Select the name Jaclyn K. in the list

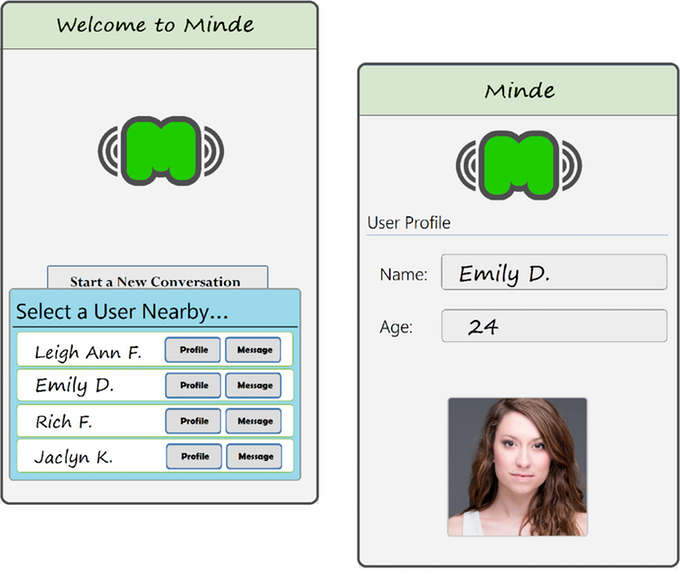73,457
